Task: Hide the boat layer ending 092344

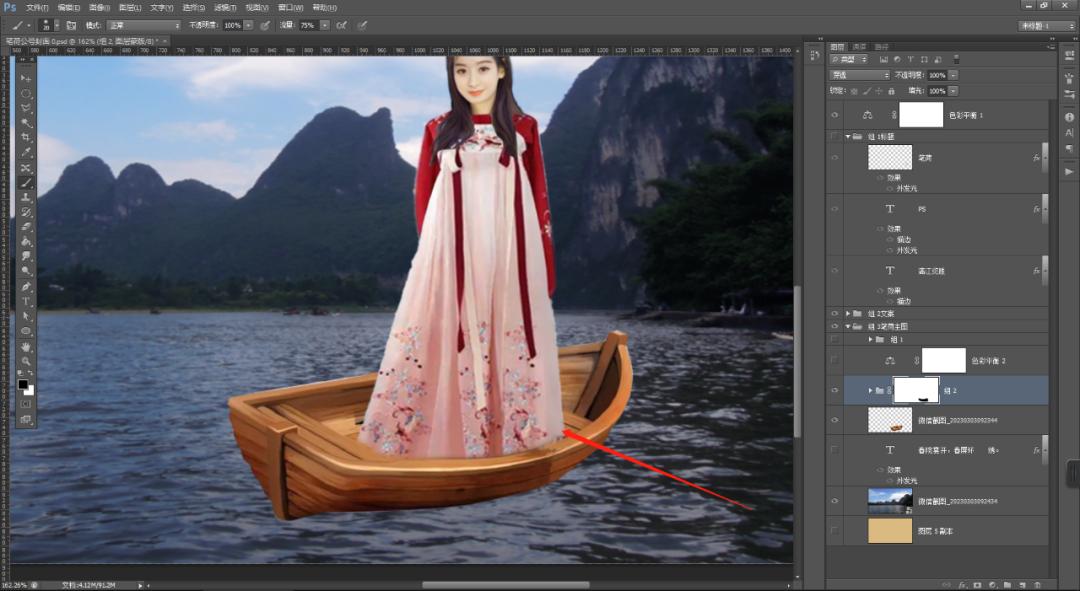Action: pos(835,419)
